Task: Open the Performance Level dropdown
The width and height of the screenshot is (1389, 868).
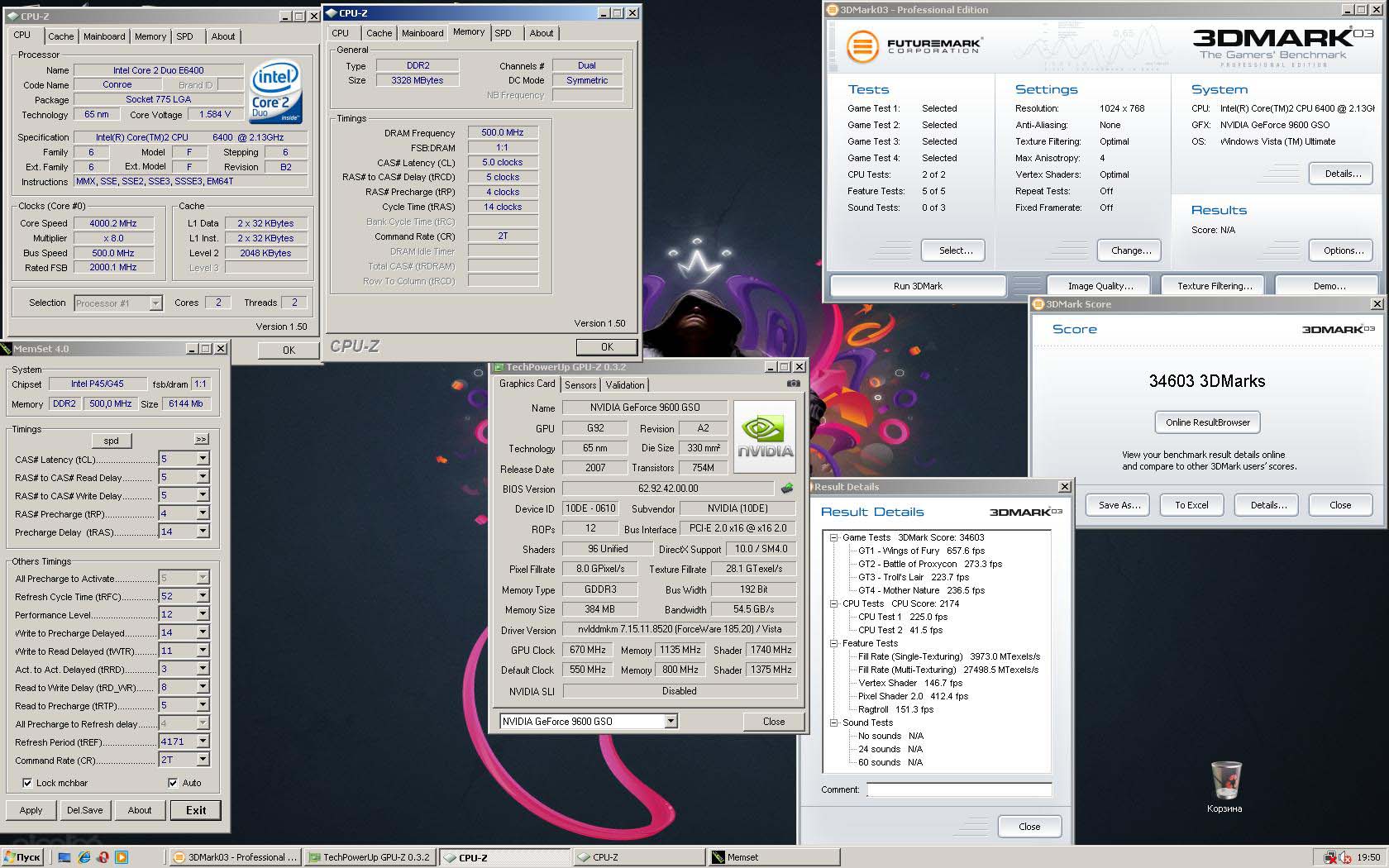Action: pos(203,614)
